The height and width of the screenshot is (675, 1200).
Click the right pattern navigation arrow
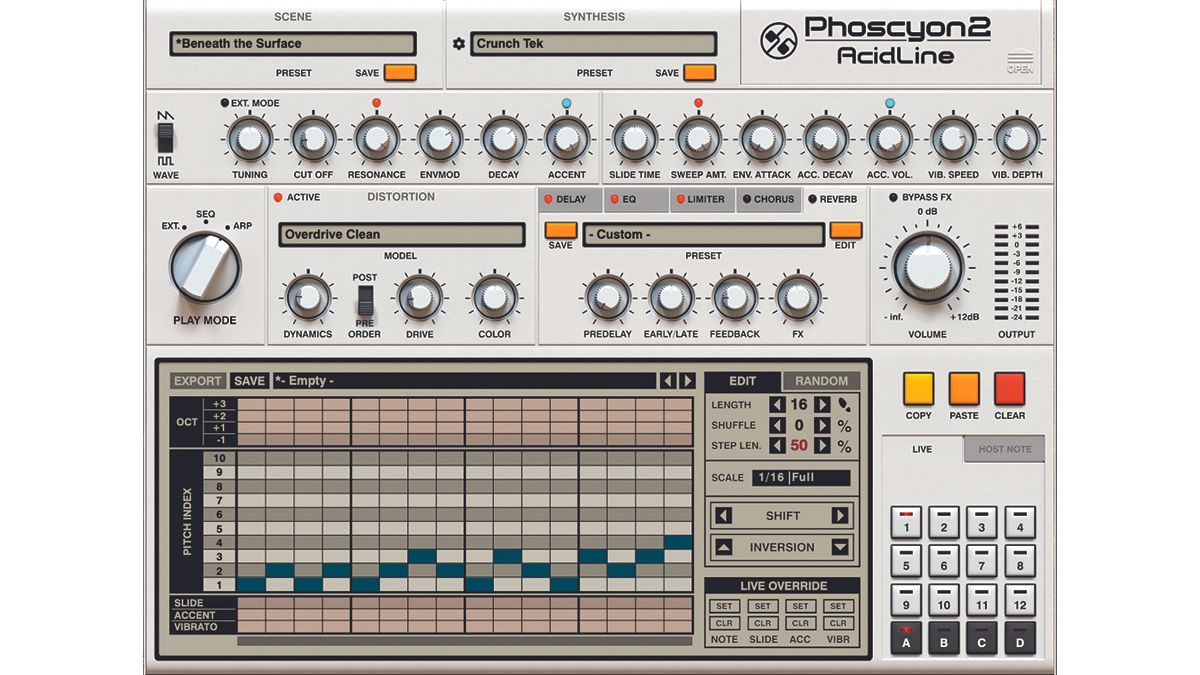click(x=685, y=381)
